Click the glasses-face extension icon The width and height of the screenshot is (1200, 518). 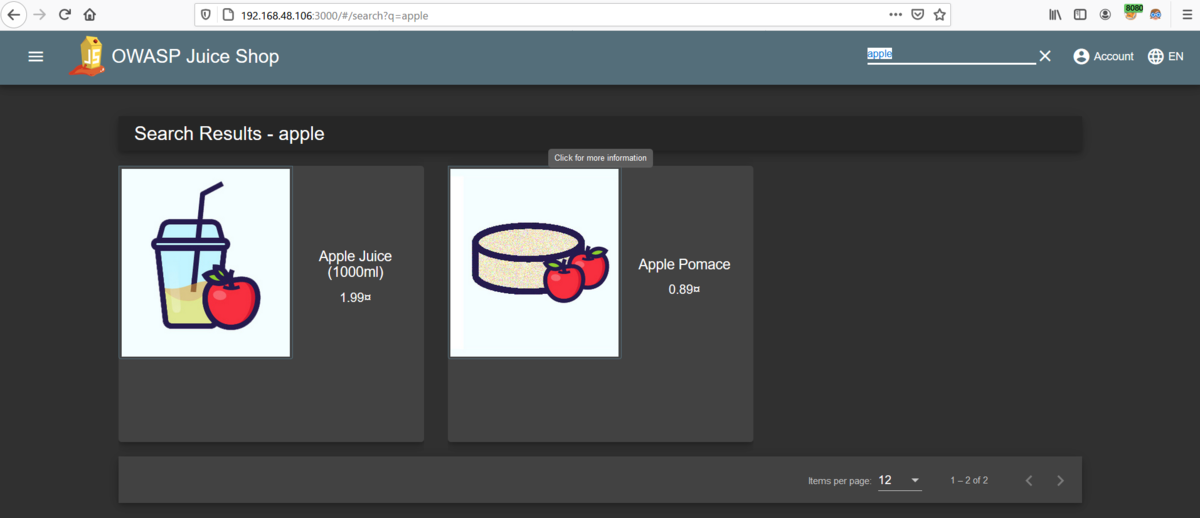pos(1156,15)
